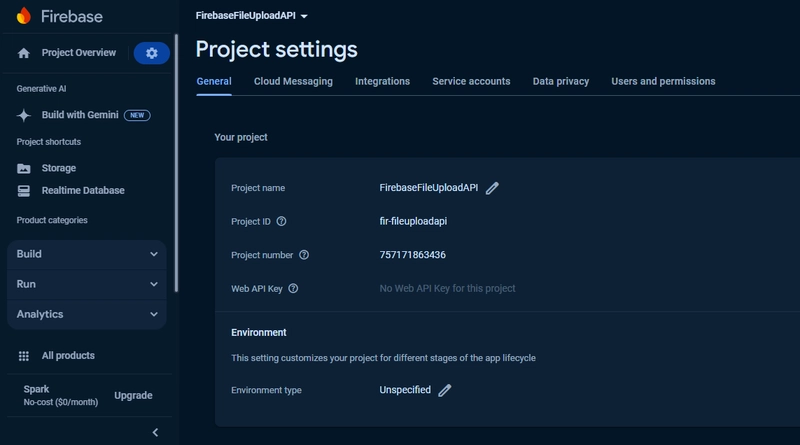View All products
This screenshot has width=800, height=445.
[x=68, y=356]
